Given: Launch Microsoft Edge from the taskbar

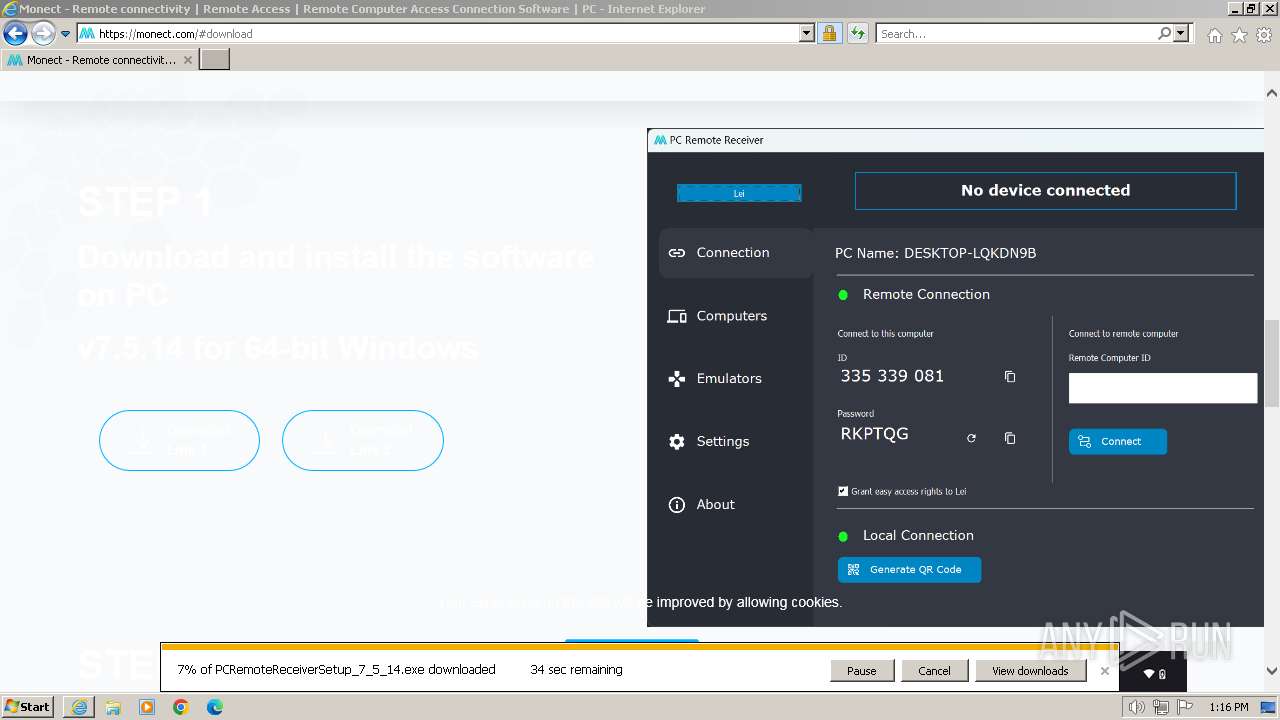Looking at the screenshot, I should (x=215, y=707).
